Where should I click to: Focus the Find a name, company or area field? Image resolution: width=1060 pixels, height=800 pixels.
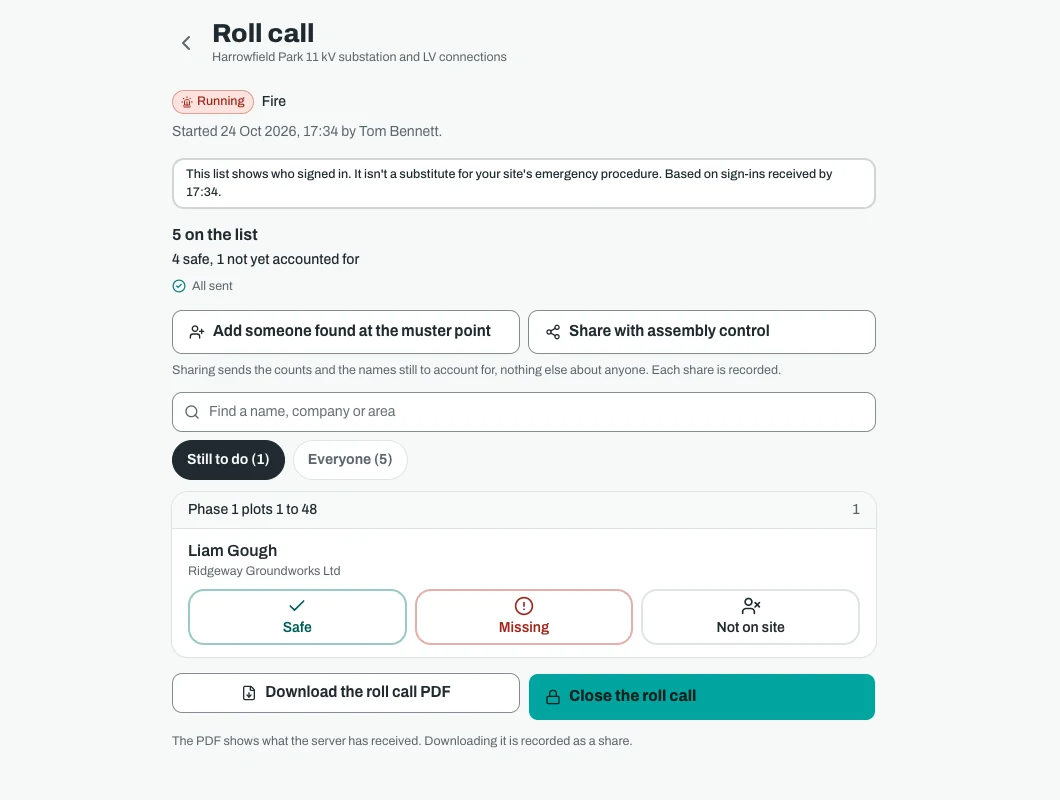coord(524,412)
